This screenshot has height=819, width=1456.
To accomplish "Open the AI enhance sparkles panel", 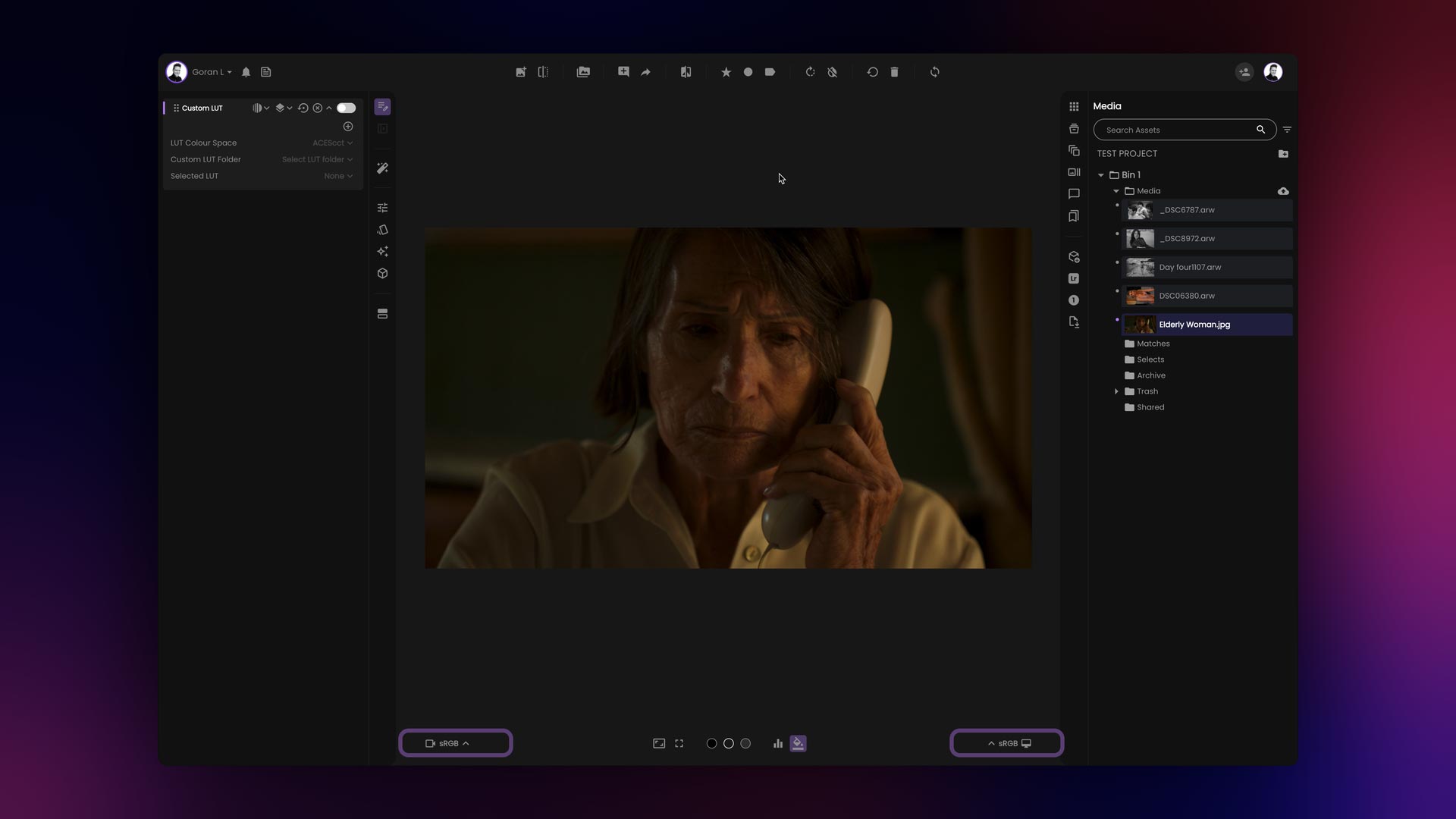I will (382, 251).
